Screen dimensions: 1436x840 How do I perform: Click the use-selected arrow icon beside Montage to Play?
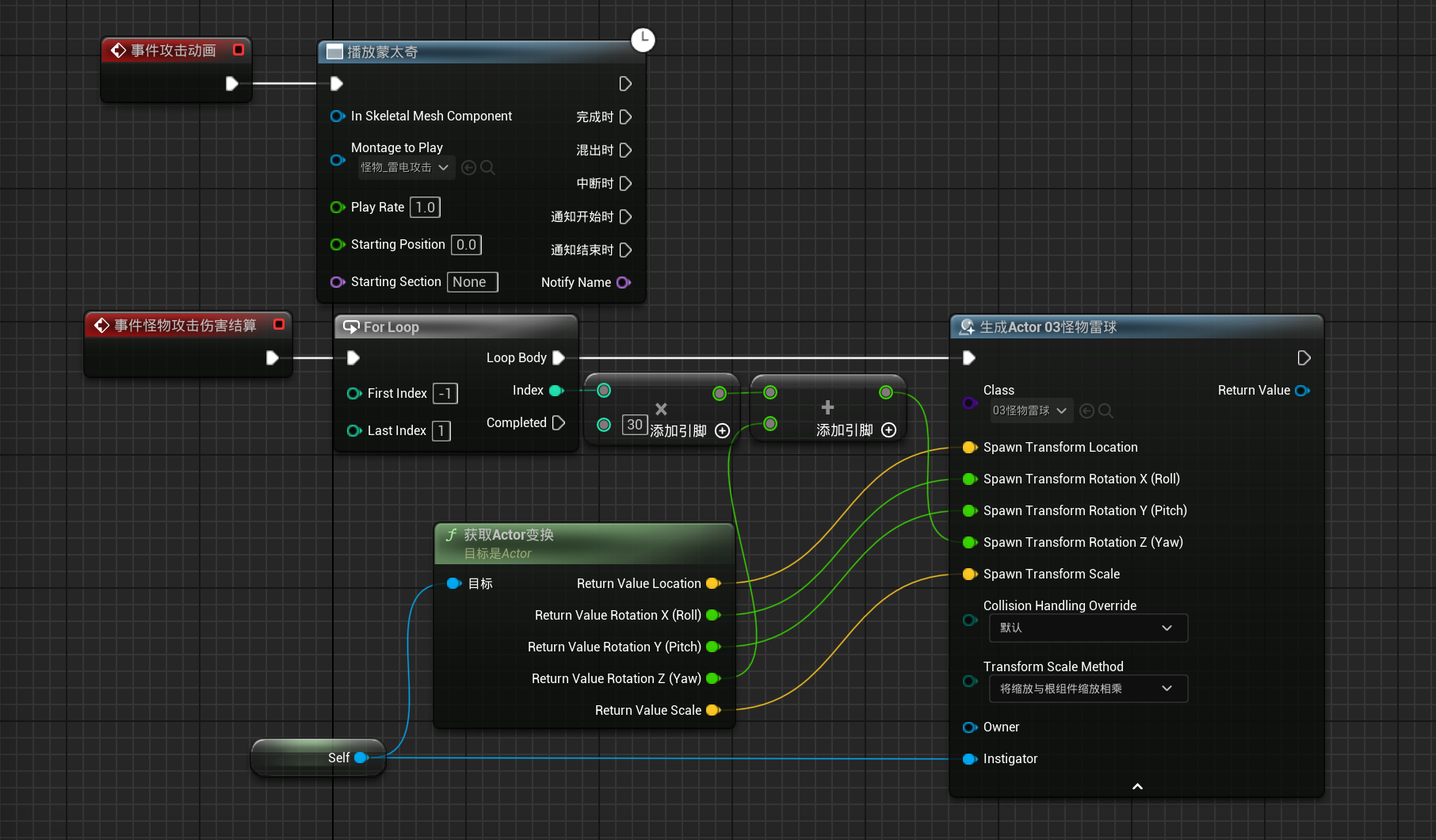pyautogui.click(x=468, y=167)
